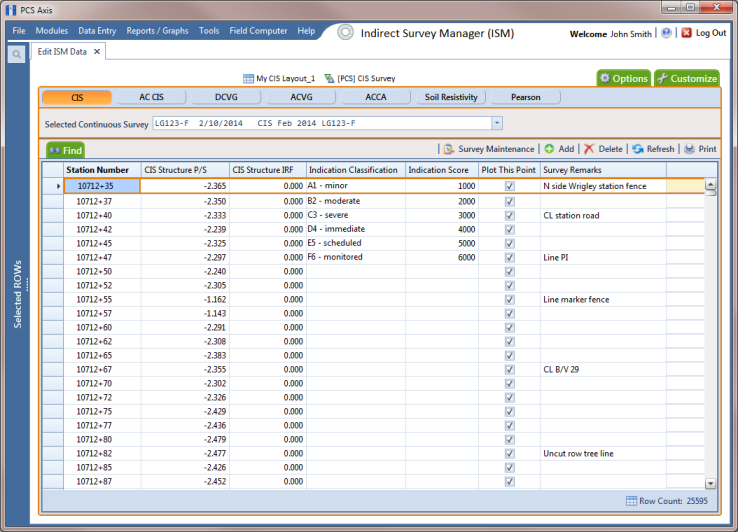Uncheck Plot This Point for 10712+35

(509, 186)
